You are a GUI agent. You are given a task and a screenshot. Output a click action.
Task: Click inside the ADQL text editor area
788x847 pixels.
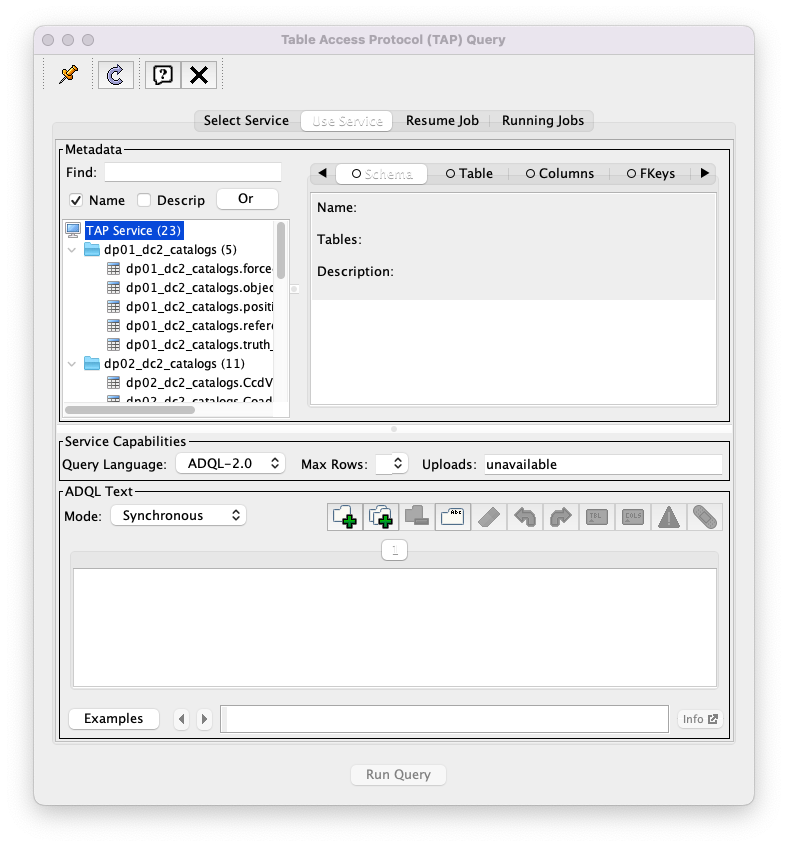point(394,628)
